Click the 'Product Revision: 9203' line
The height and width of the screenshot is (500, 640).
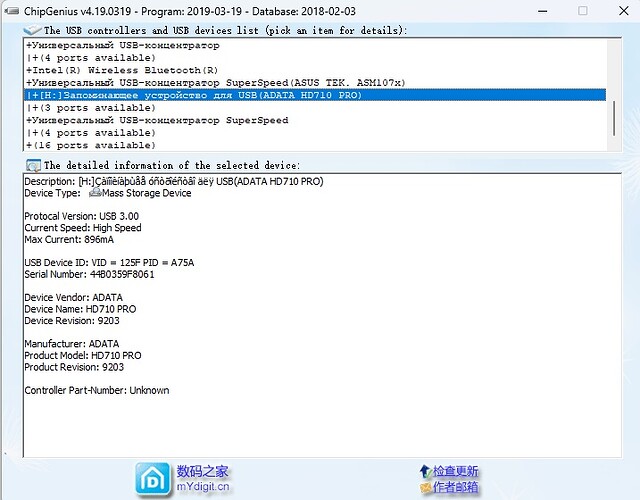point(74,367)
